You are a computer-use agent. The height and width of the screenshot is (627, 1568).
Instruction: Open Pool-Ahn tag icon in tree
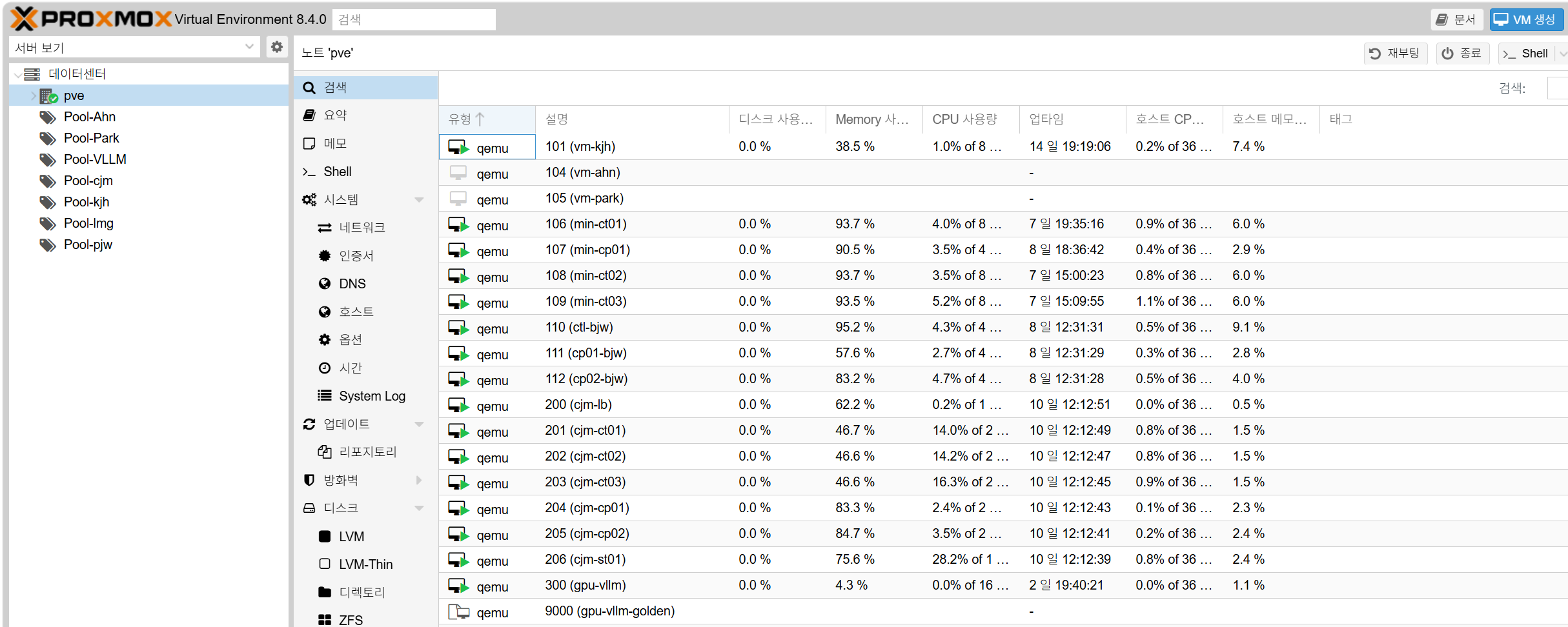(x=48, y=117)
